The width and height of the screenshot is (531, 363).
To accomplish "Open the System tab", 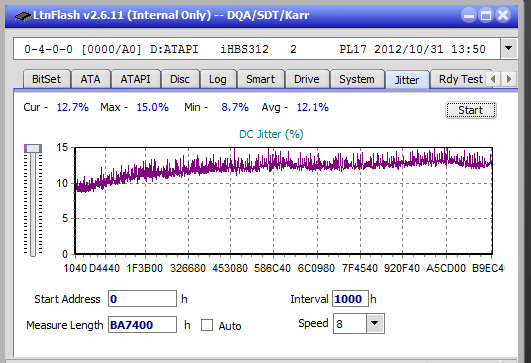I will pos(357,79).
